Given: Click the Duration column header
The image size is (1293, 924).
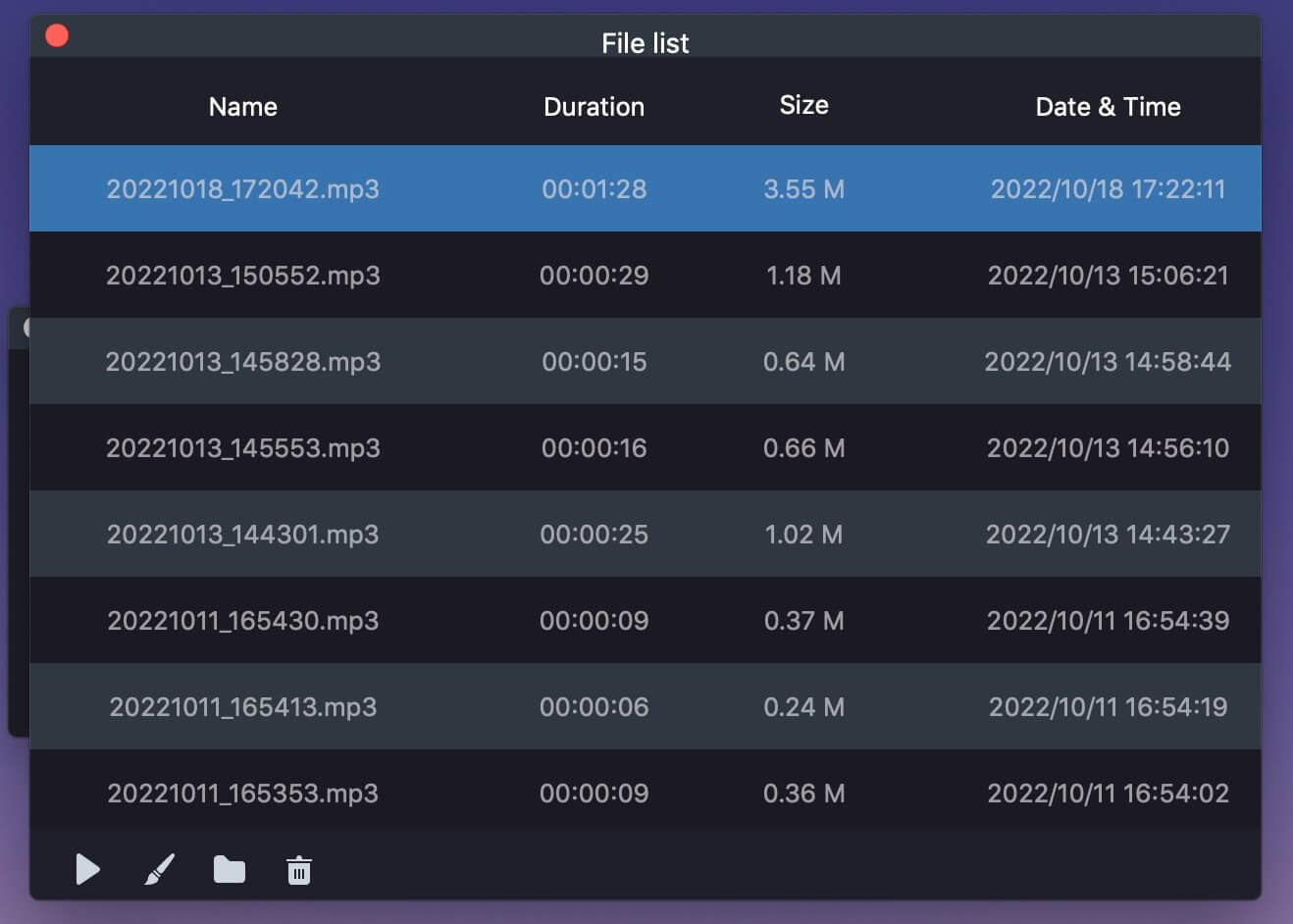Looking at the screenshot, I should point(595,107).
